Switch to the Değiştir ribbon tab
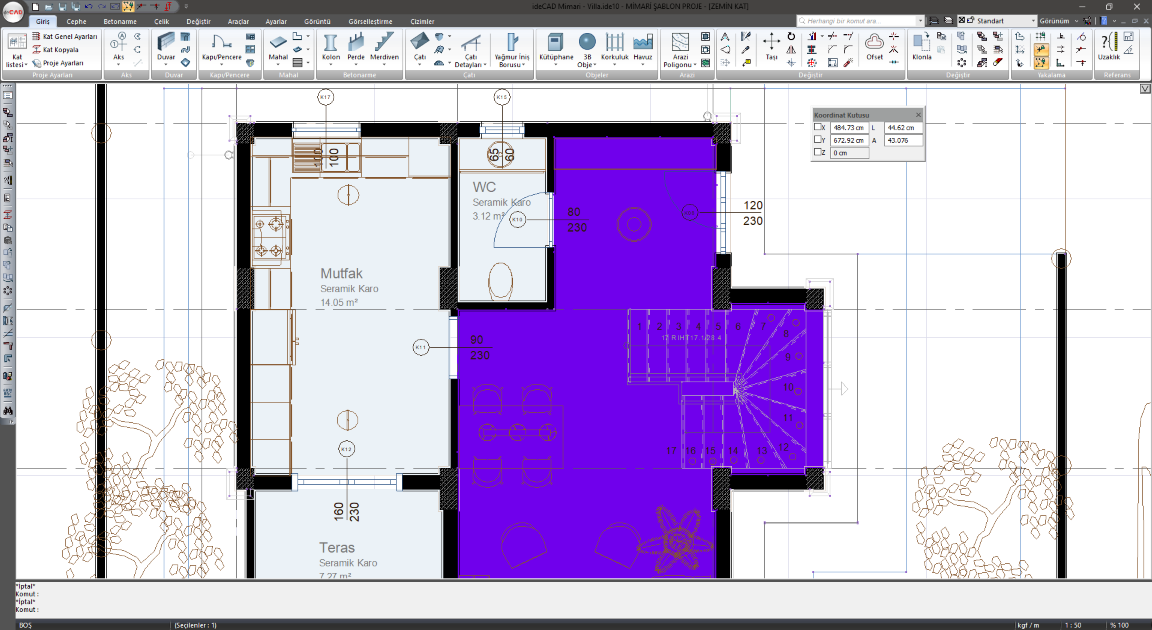The height and width of the screenshot is (630, 1152). click(x=198, y=21)
